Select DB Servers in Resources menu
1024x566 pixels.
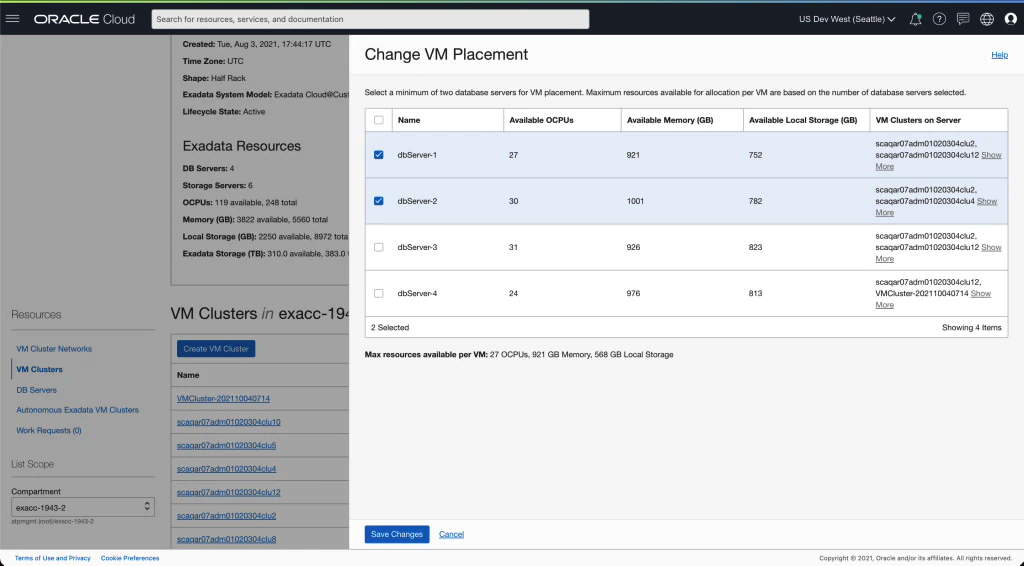[x=37, y=390]
